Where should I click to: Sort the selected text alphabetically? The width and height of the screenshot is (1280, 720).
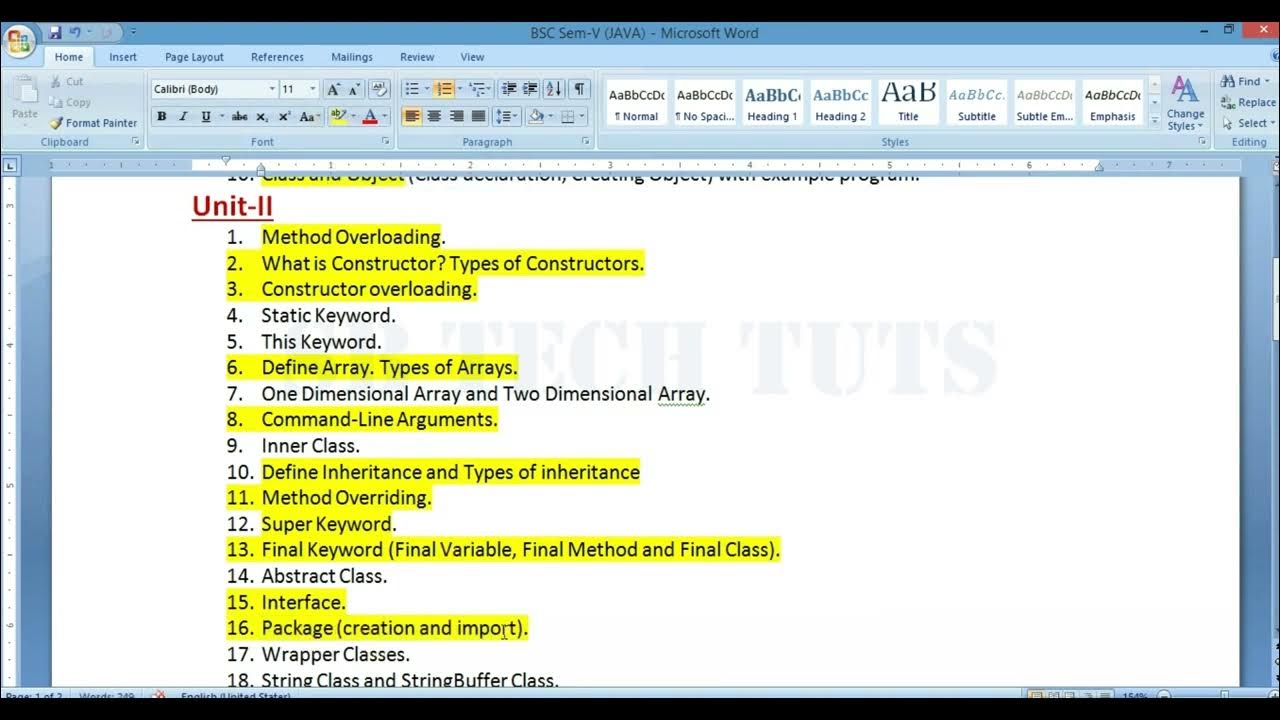[x=554, y=89]
